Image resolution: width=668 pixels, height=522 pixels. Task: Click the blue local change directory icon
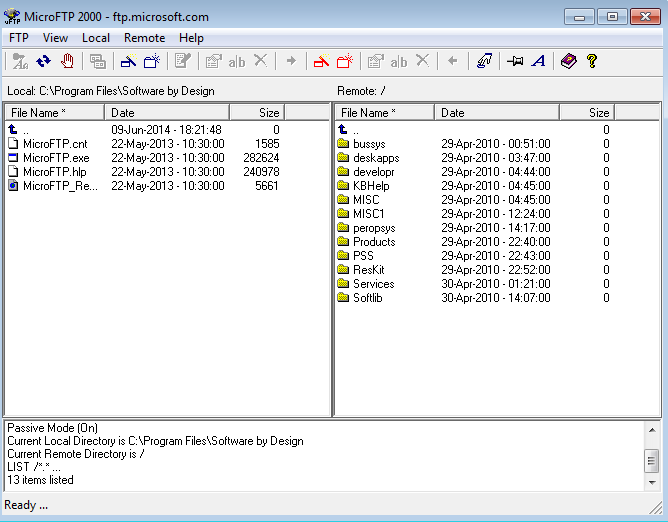128,62
